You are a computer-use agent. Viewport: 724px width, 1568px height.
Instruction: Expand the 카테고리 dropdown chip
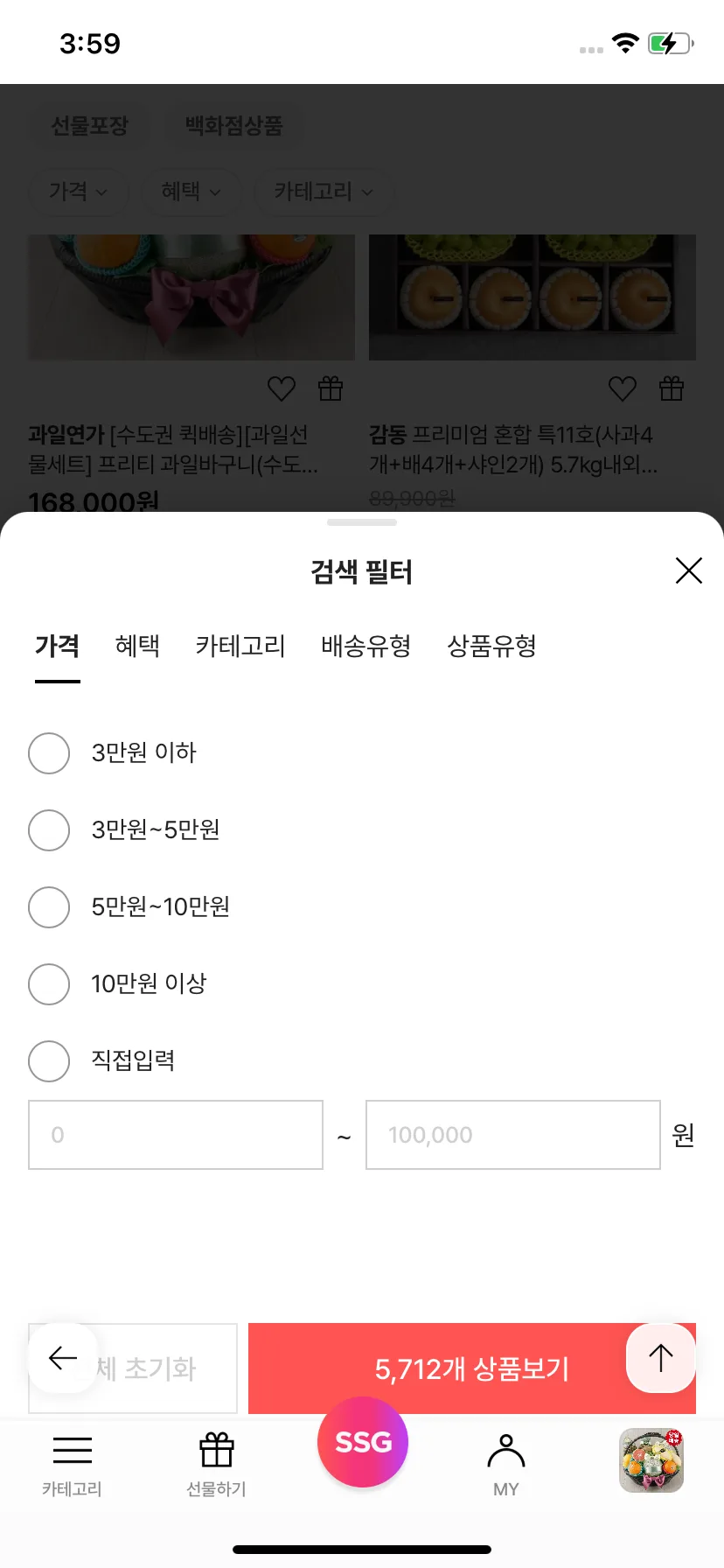tap(324, 192)
